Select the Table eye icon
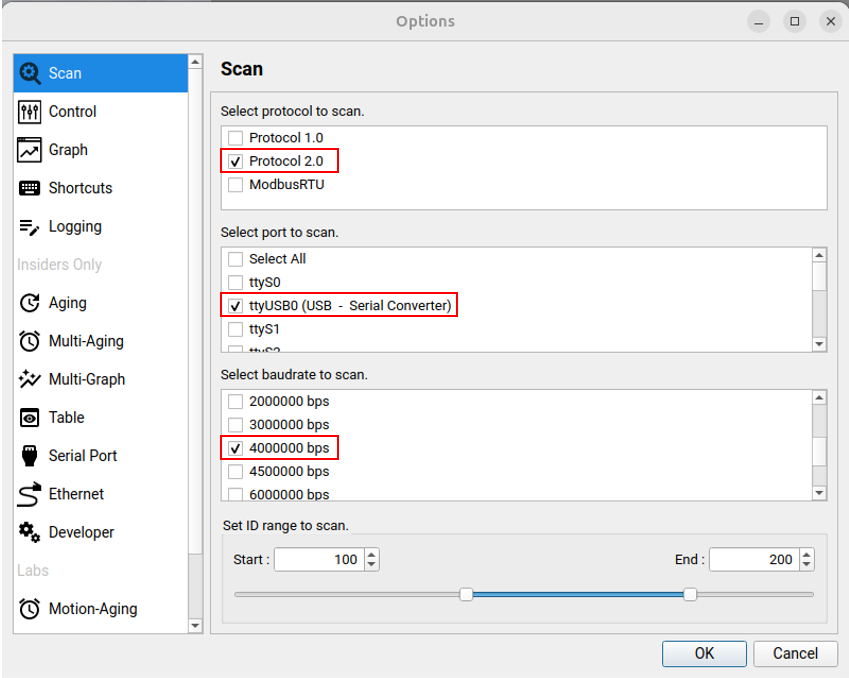Image resolution: width=849 pixels, height=678 pixels. 30,418
